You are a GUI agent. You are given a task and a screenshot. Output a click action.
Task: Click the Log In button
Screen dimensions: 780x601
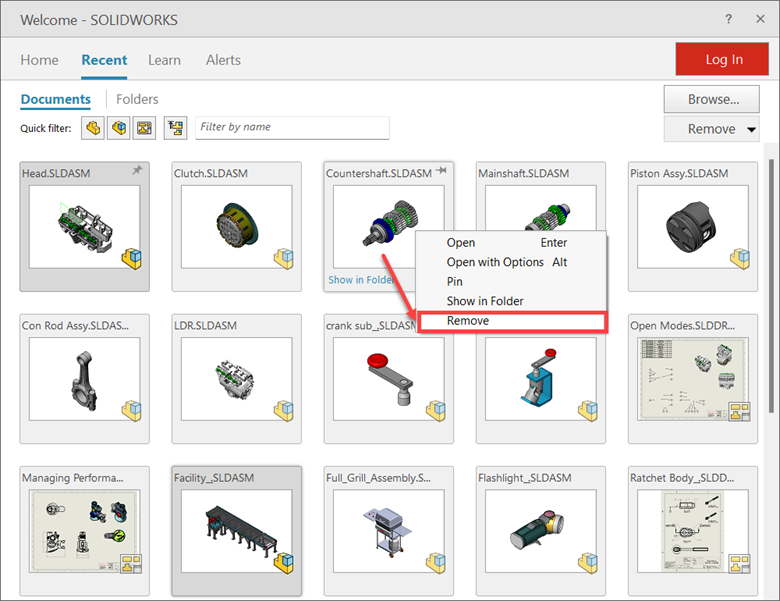tap(722, 59)
